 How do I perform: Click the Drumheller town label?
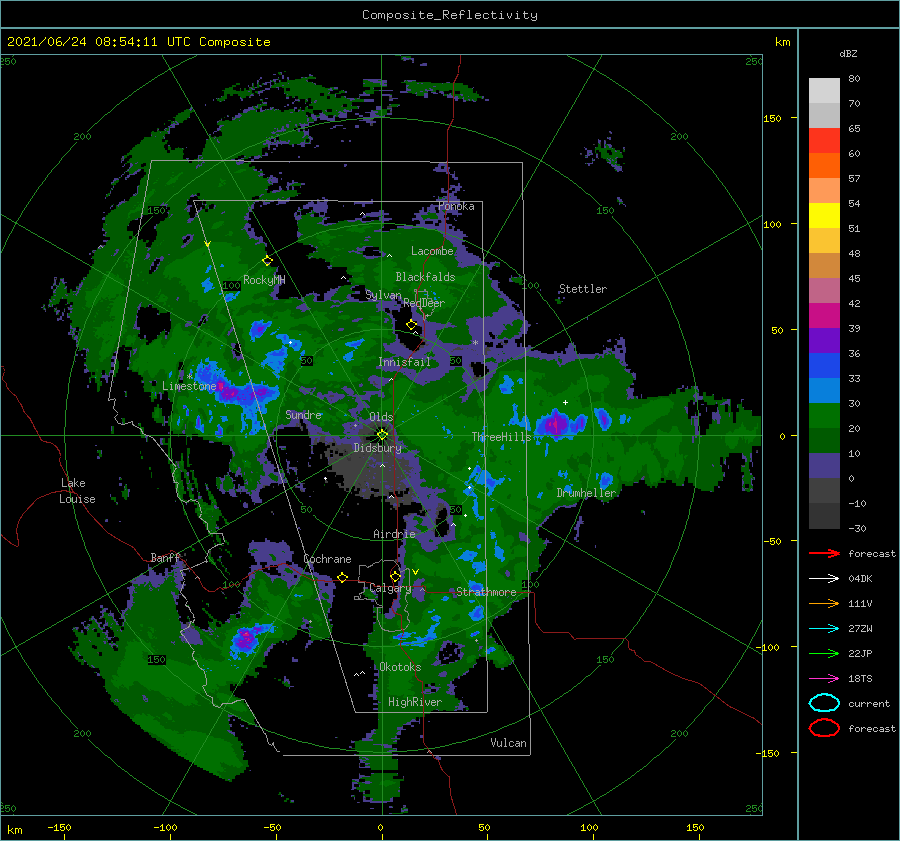(586, 493)
